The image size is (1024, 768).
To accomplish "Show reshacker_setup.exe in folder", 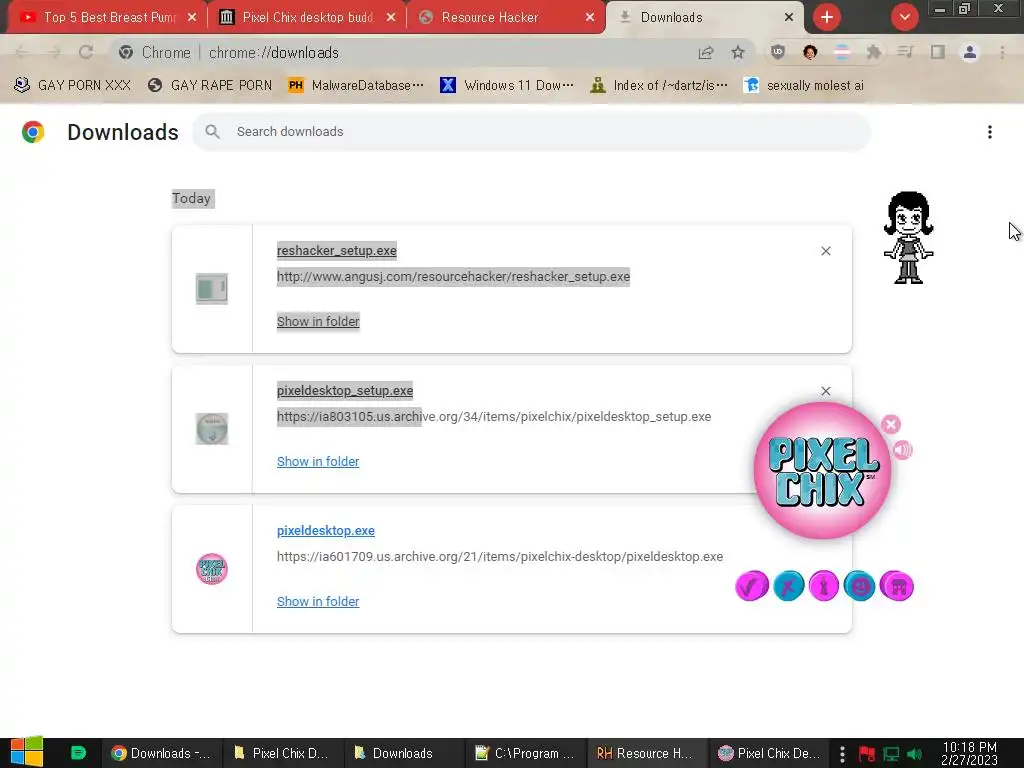I will coord(318,321).
